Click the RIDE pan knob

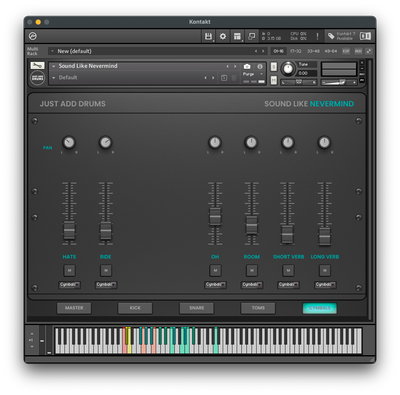point(105,142)
